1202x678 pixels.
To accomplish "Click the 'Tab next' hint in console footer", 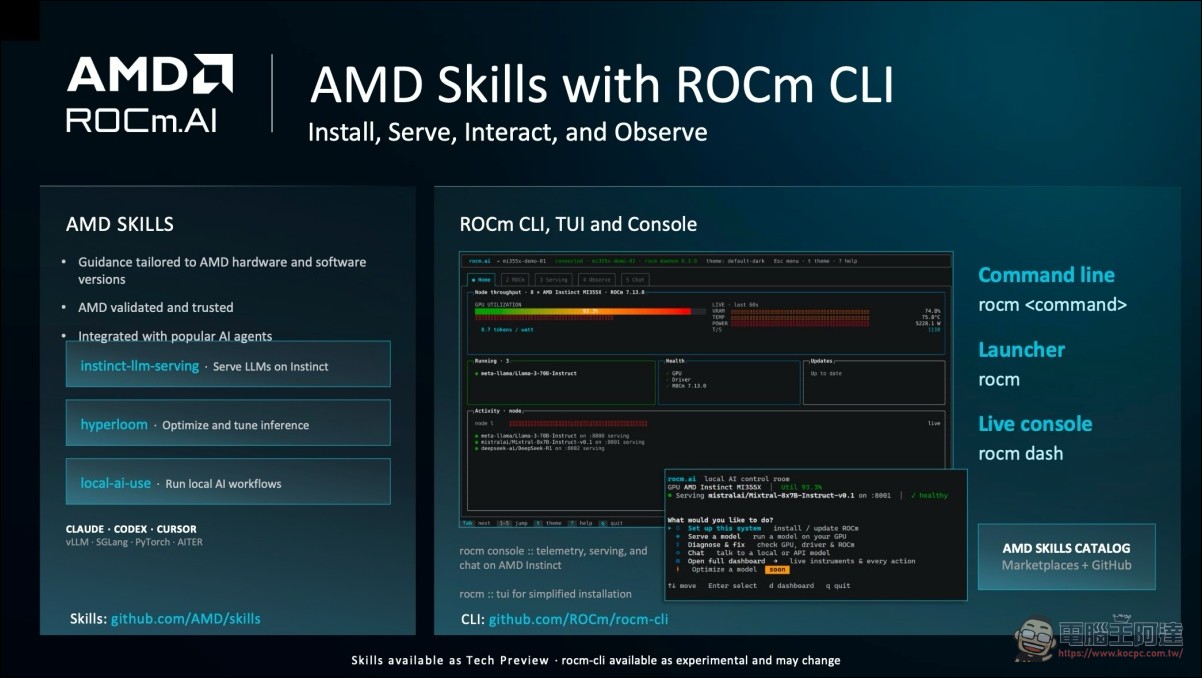I will (x=475, y=523).
